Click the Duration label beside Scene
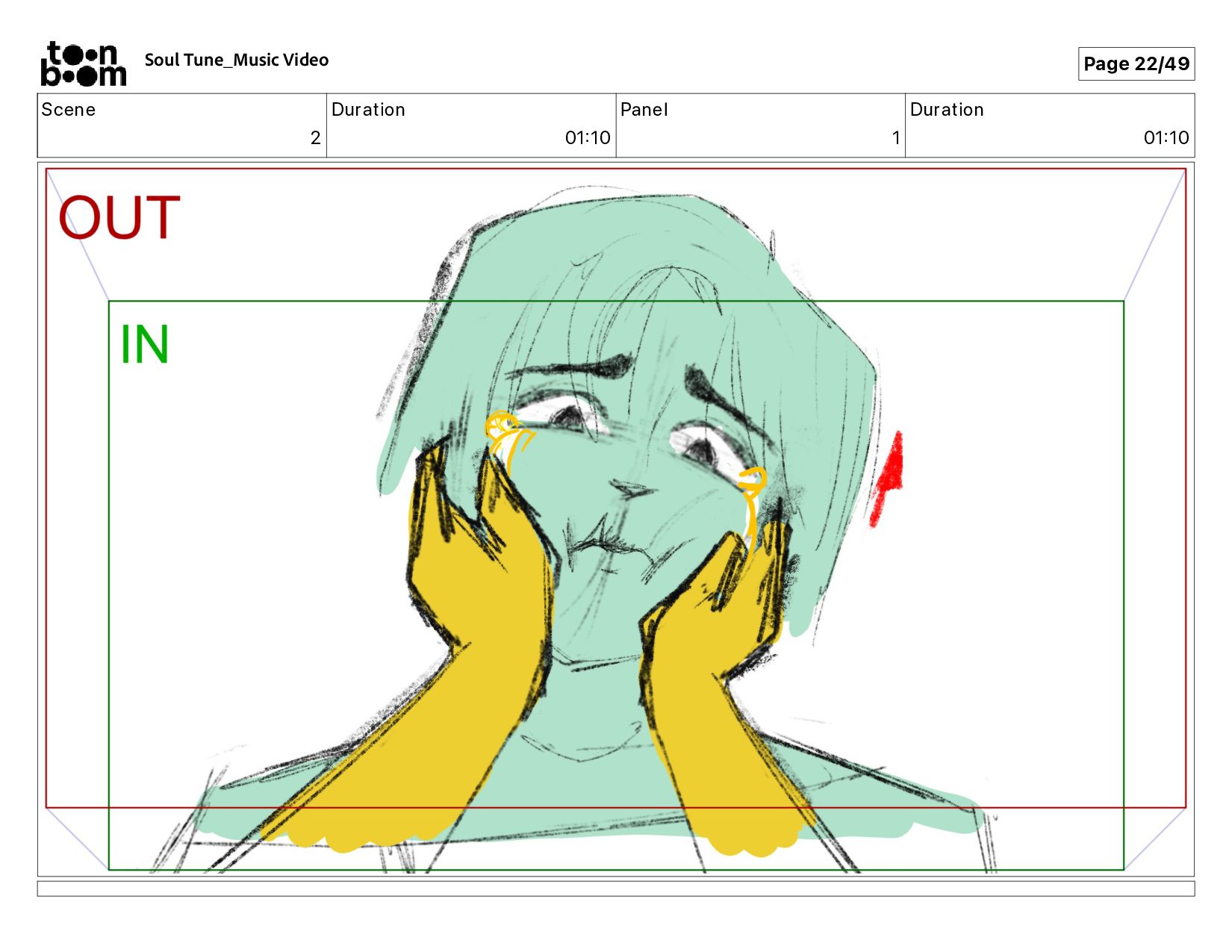Viewport: 1232px width, 952px height. 368,110
